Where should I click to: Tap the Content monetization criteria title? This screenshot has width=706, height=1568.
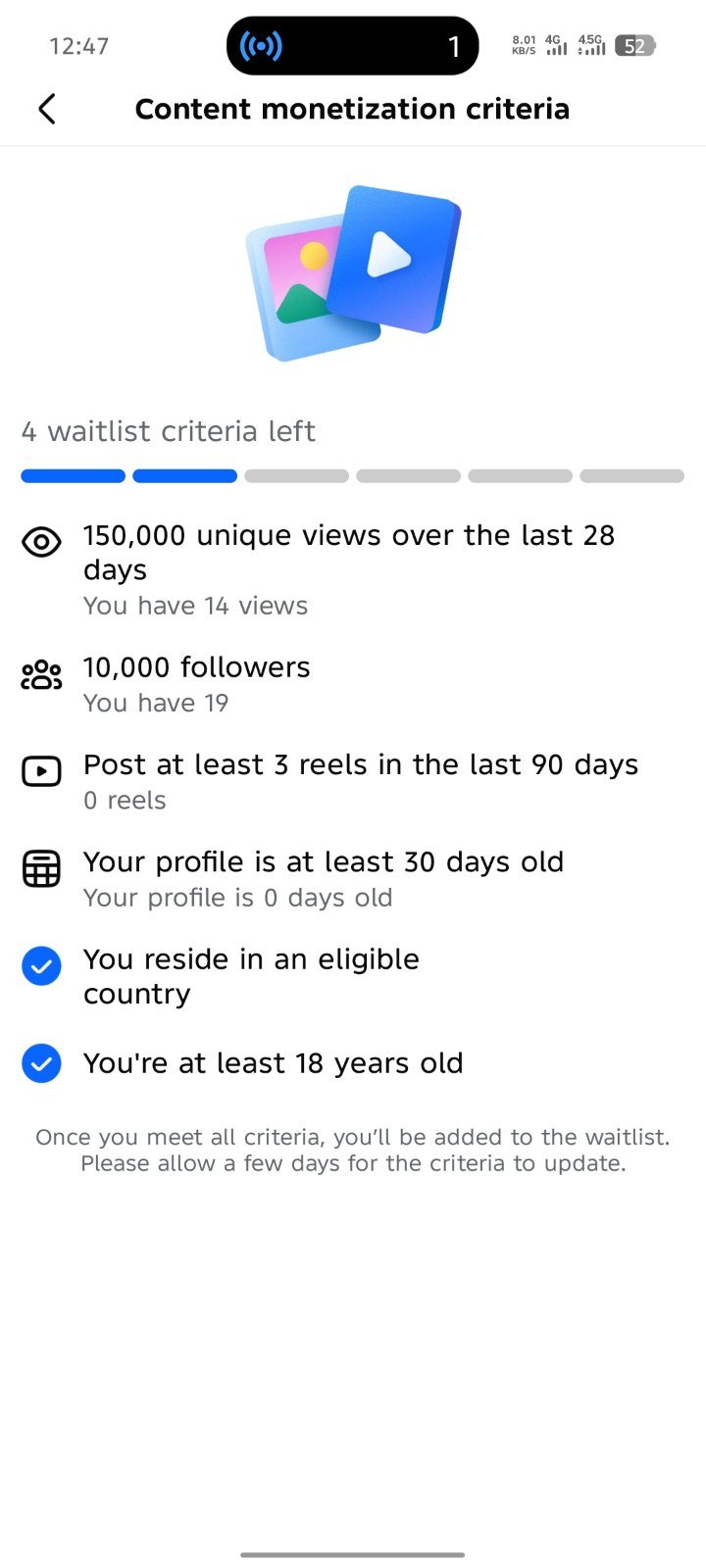point(352,109)
